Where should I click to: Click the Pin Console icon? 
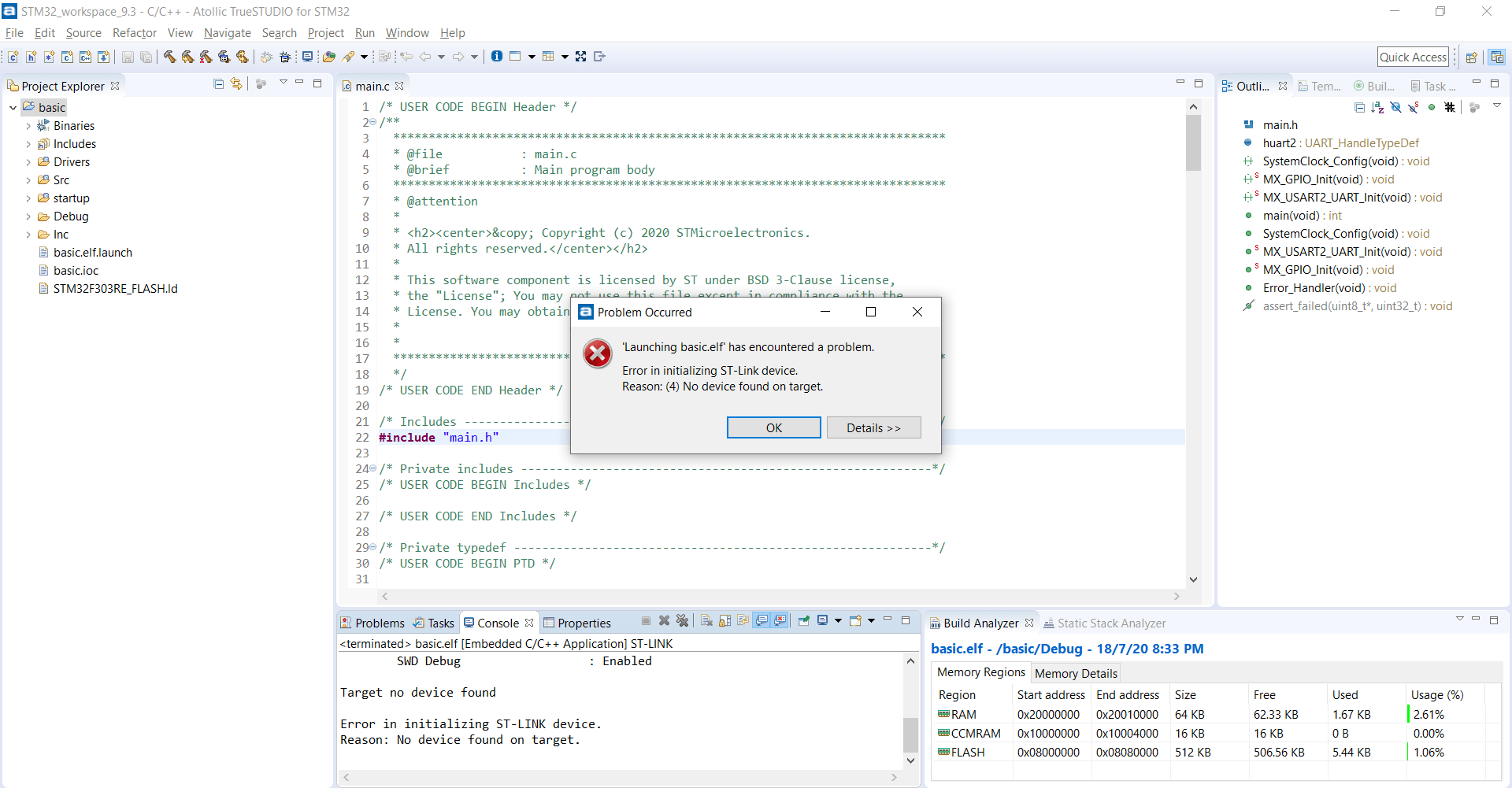[x=803, y=621]
